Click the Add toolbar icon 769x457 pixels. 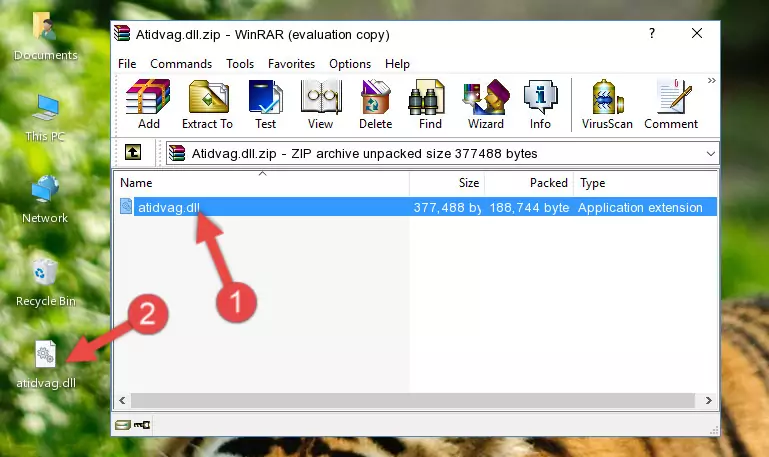148,97
